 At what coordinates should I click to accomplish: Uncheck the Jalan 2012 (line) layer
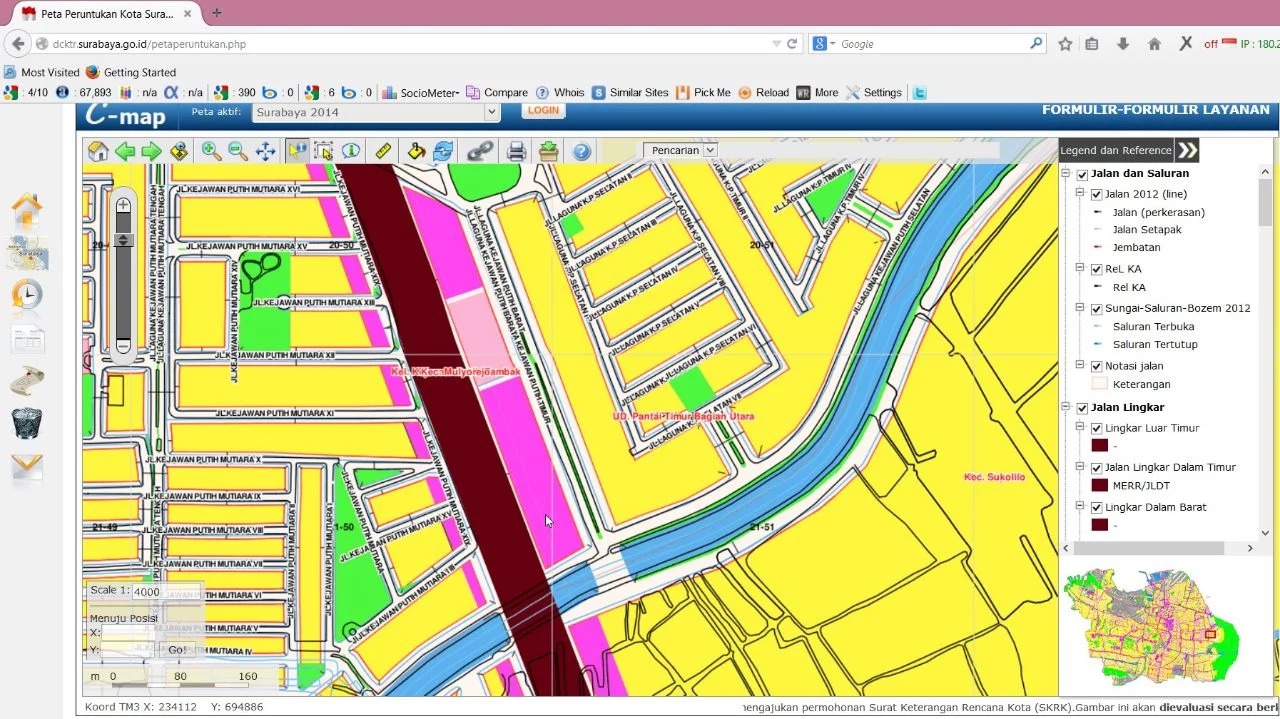point(1097,194)
